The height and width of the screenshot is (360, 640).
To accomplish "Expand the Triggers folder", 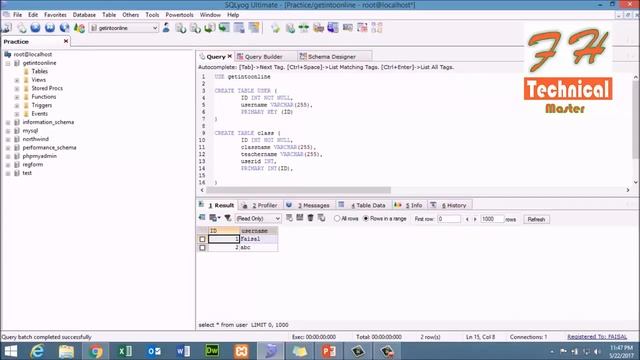I will (x=17, y=106).
